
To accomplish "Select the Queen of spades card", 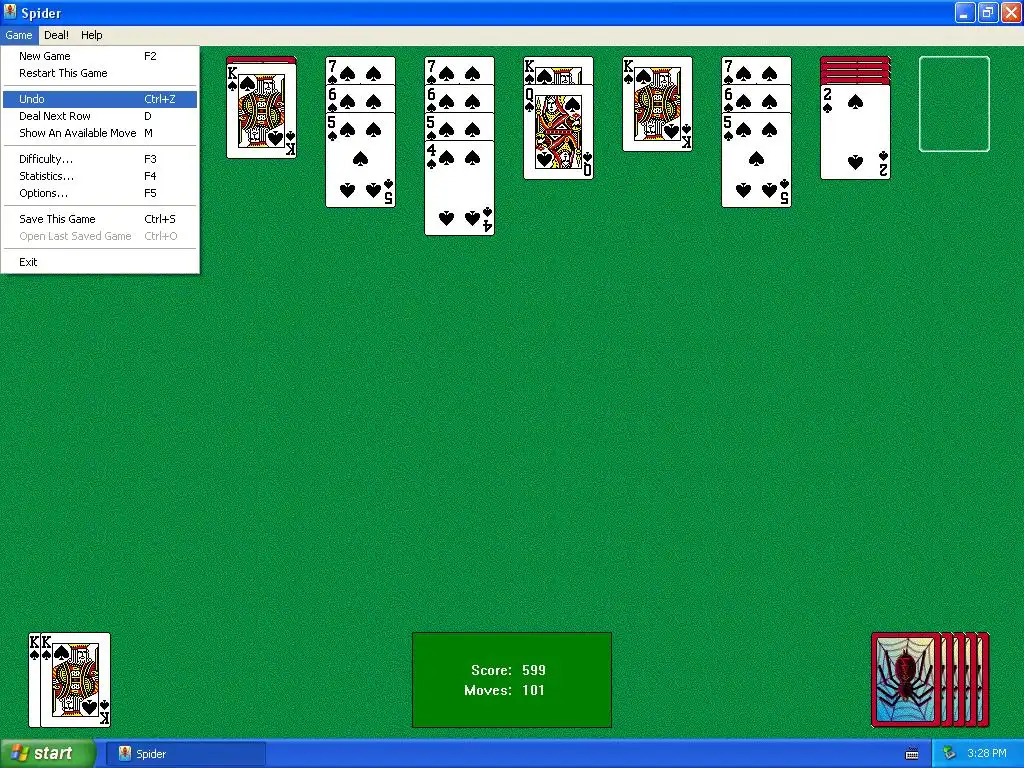I will 558,132.
